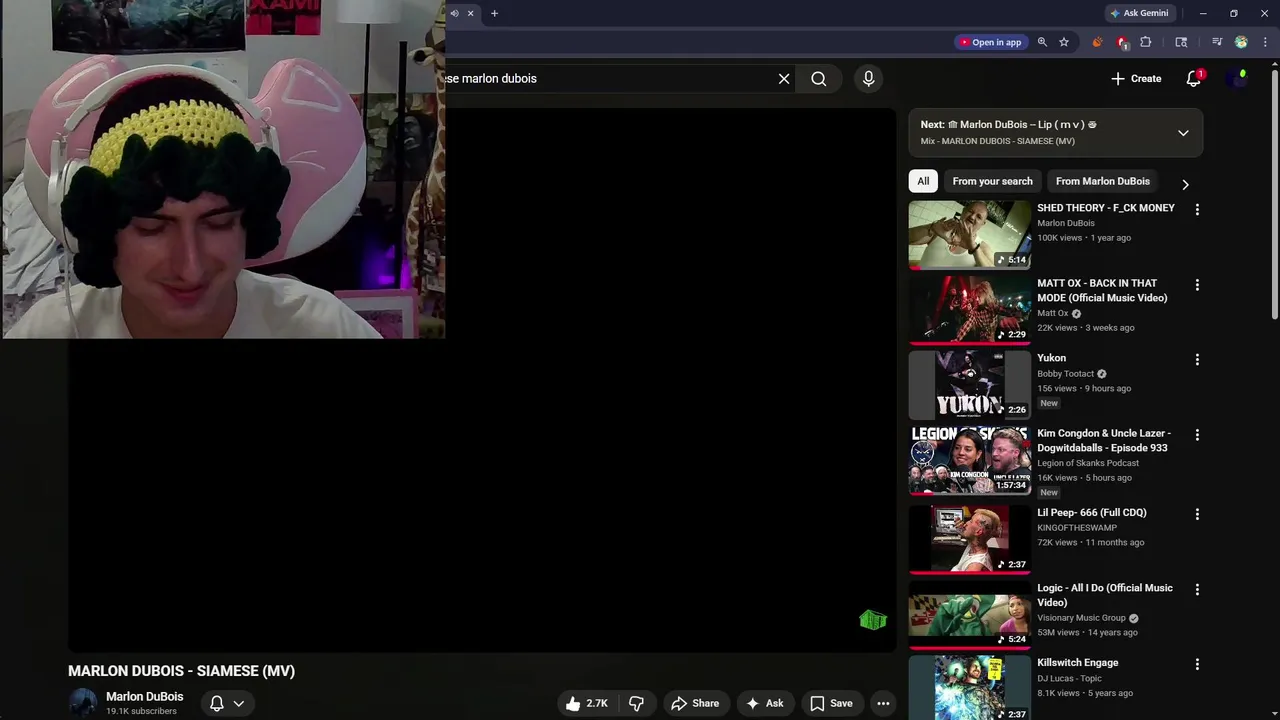Open the Create upload menu
This screenshot has height=720, width=1280.
click(x=1136, y=79)
